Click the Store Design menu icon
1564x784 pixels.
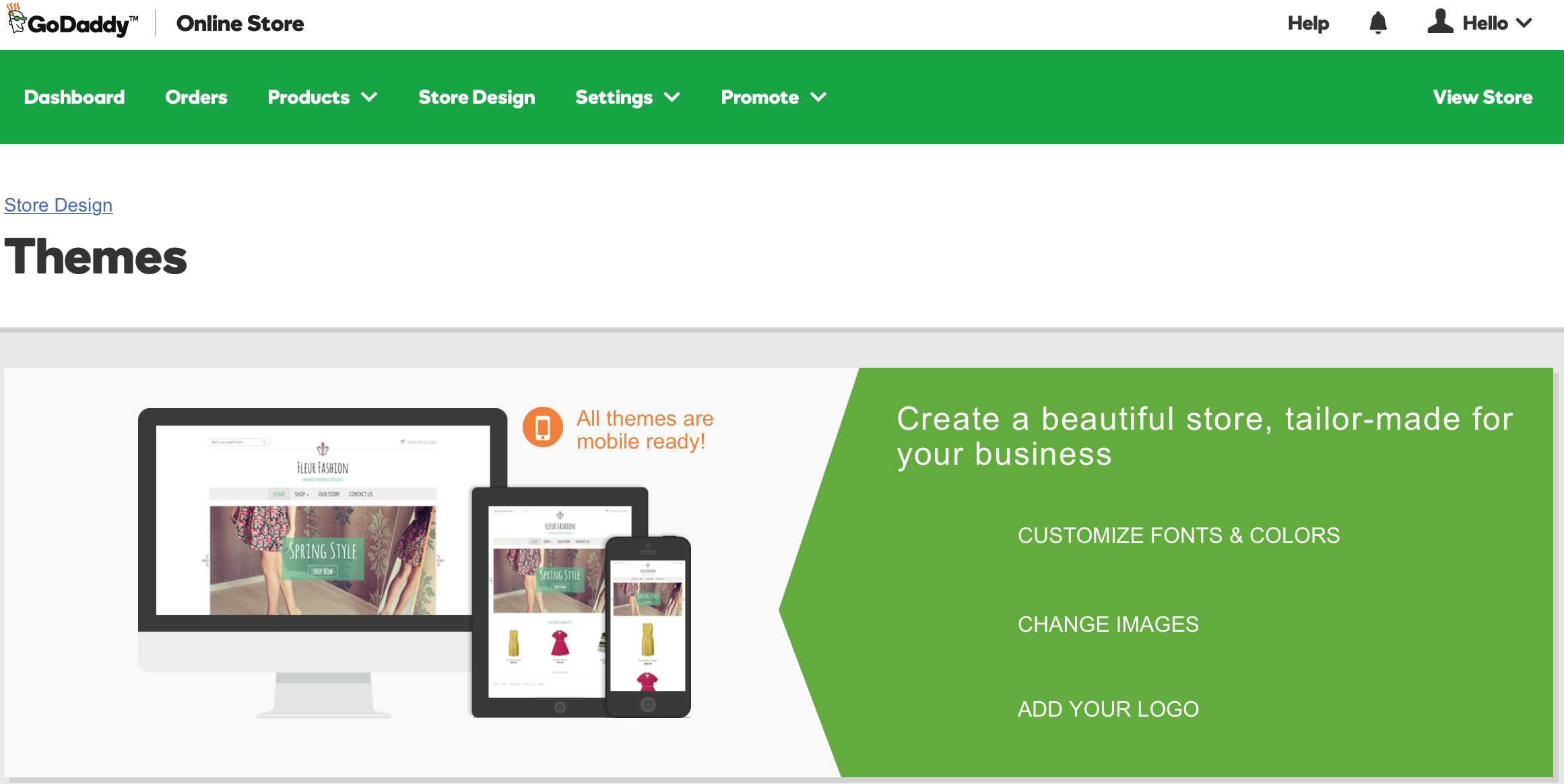click(x=477, y=96)
